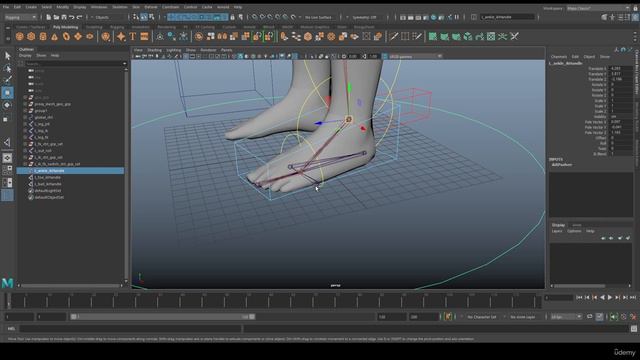Go to the end of playback range
The image size is (640, 360).
tap(633, 298)
